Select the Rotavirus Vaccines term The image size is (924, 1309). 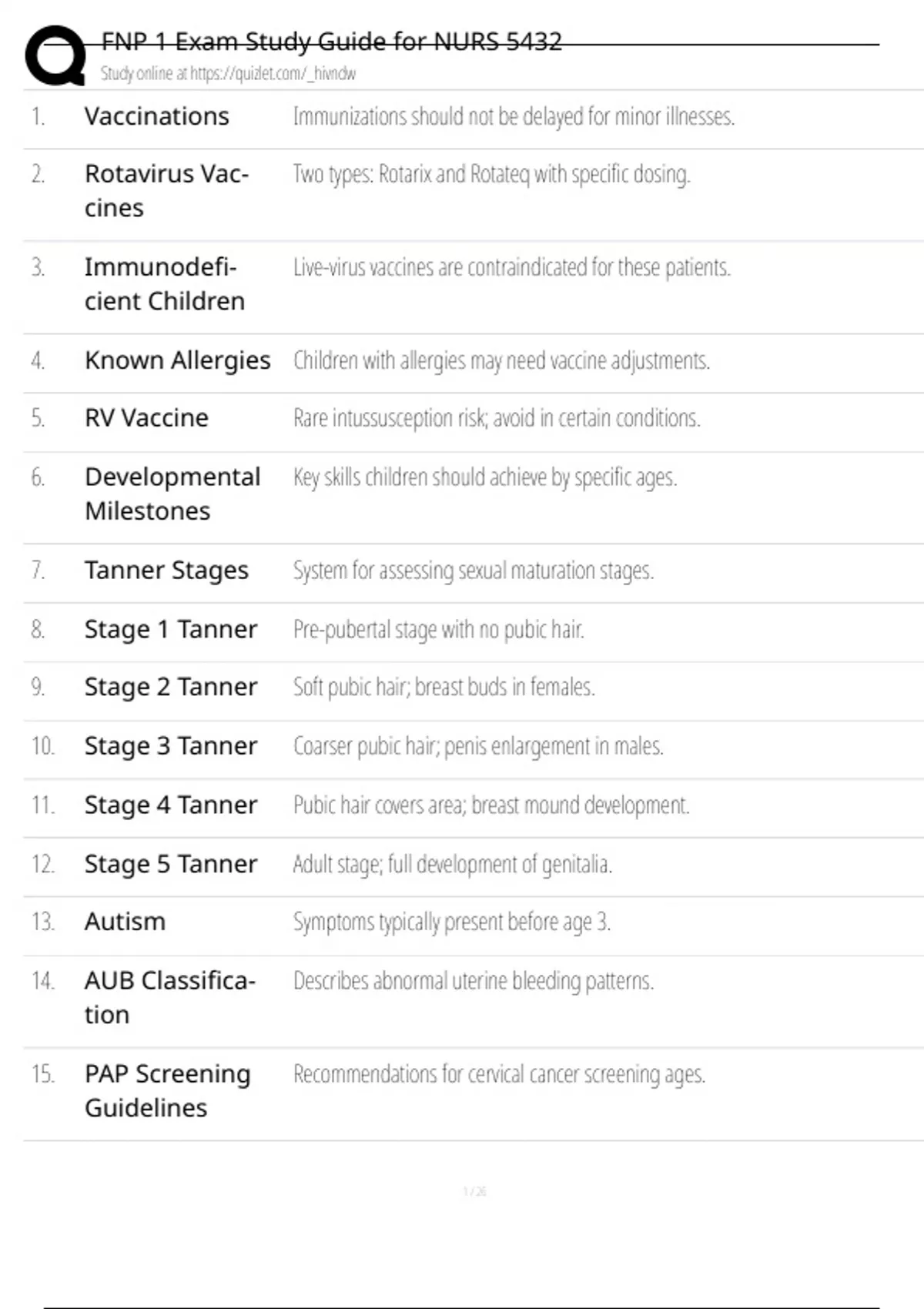[166, 191]
